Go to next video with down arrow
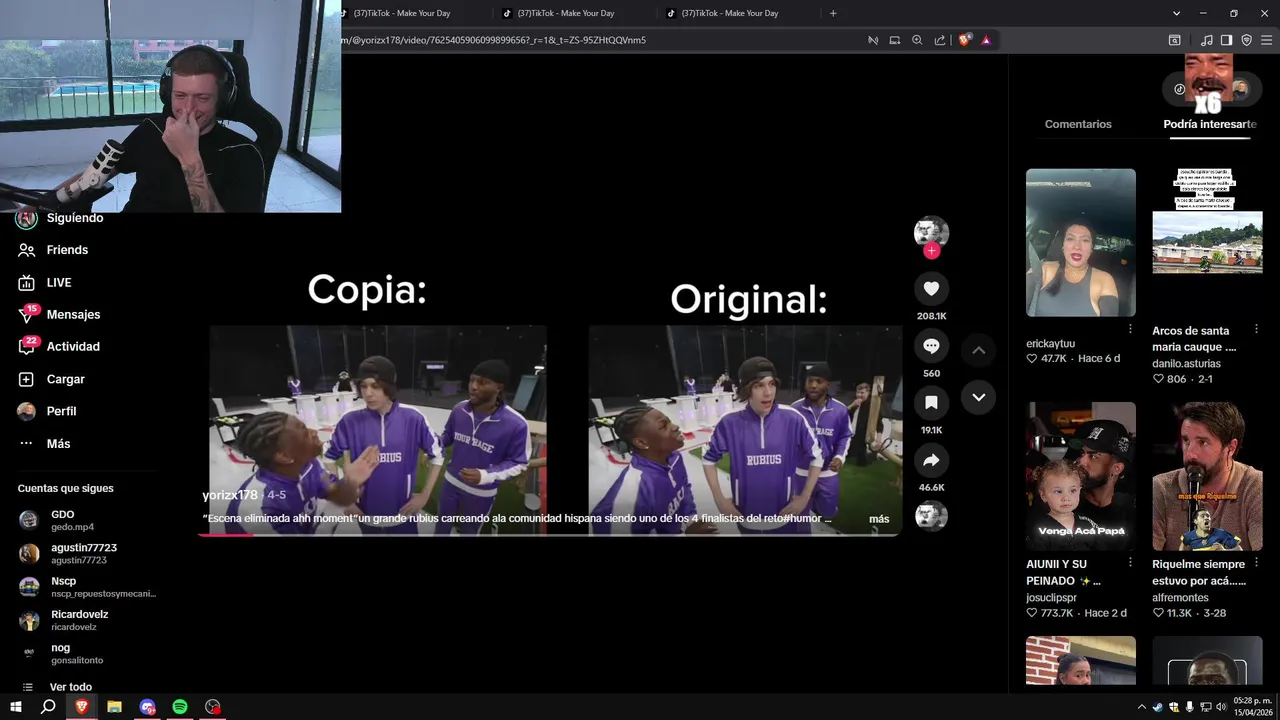Image resolution: width=1280 pixels, height=720 pixels. click(x=979, y=397)
